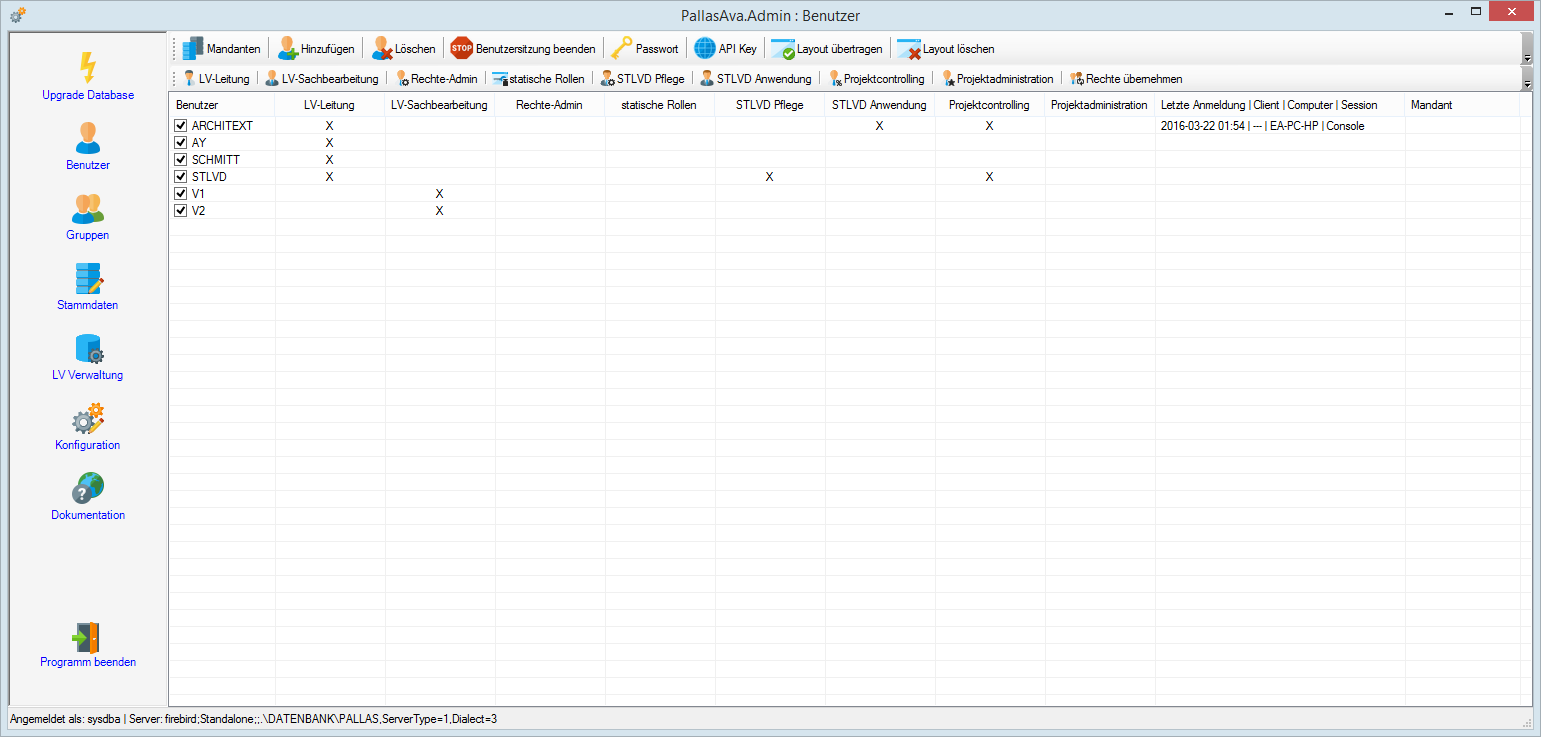The width and height of the screenshot is (1541, 737).
Task: Toggle the Rechte-Admin role button
Action: pyautogui.click(x=436, y=78)
